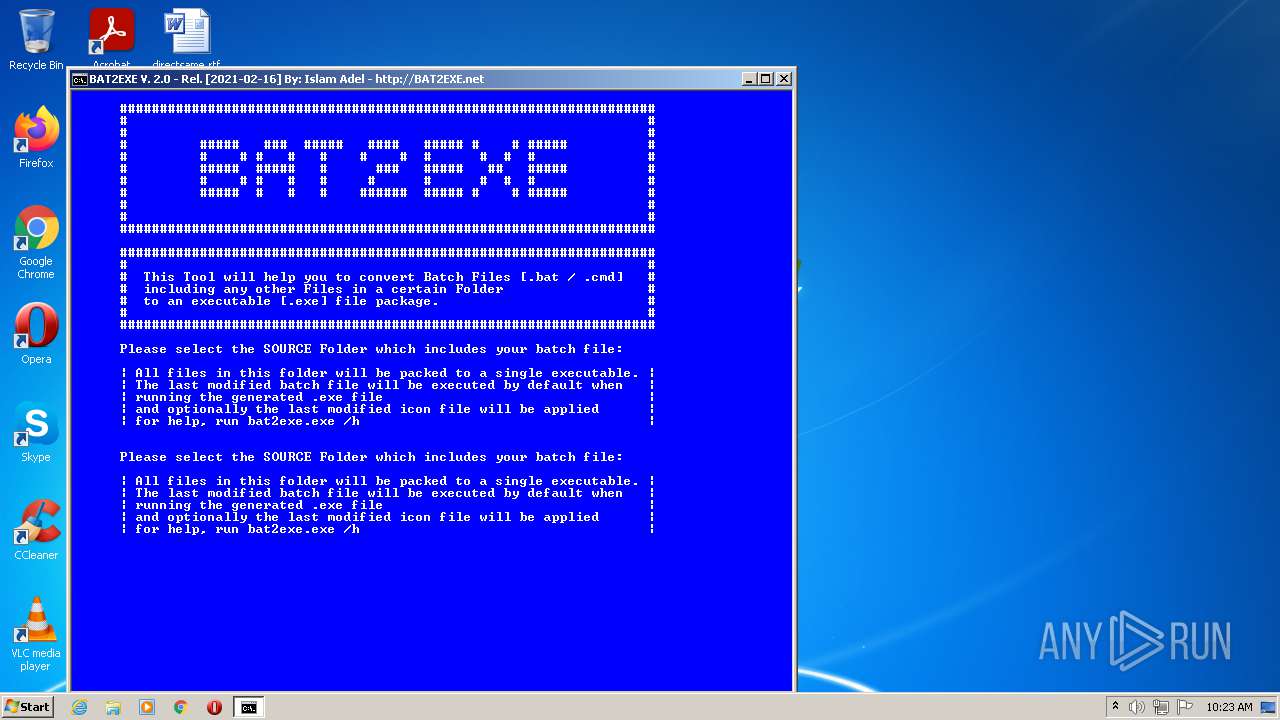The width and height of the screenshot is (1280, 720).
Task: Click 'to an executable [.exe] file package.' text
Action: pos(291,301)
